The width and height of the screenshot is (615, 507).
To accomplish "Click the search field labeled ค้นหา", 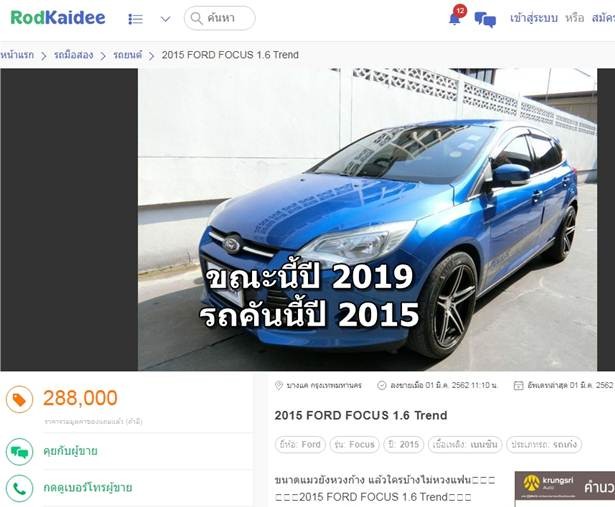I will 220,18.
